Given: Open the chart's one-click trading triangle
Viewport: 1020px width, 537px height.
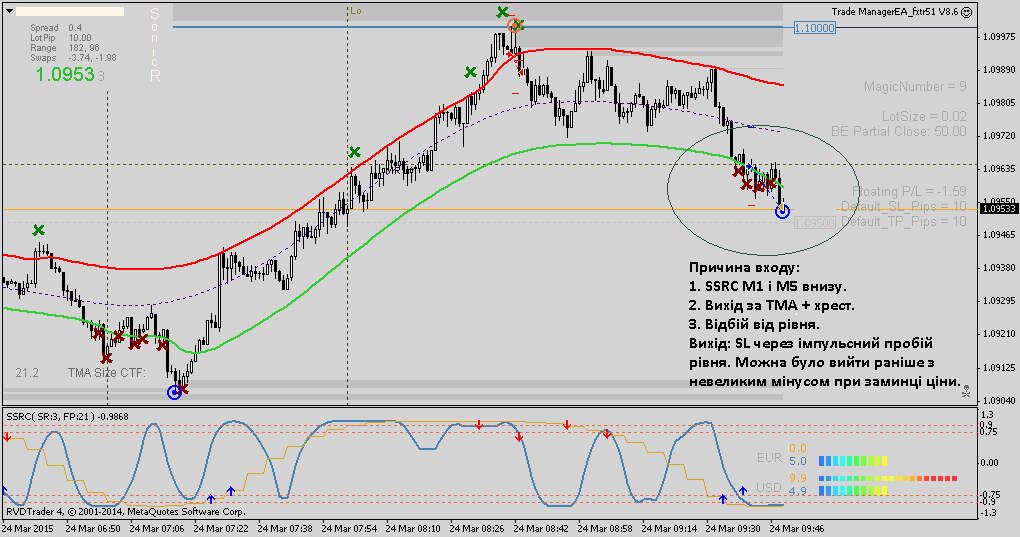Looking at the screenshot, I should pos(9,11).
